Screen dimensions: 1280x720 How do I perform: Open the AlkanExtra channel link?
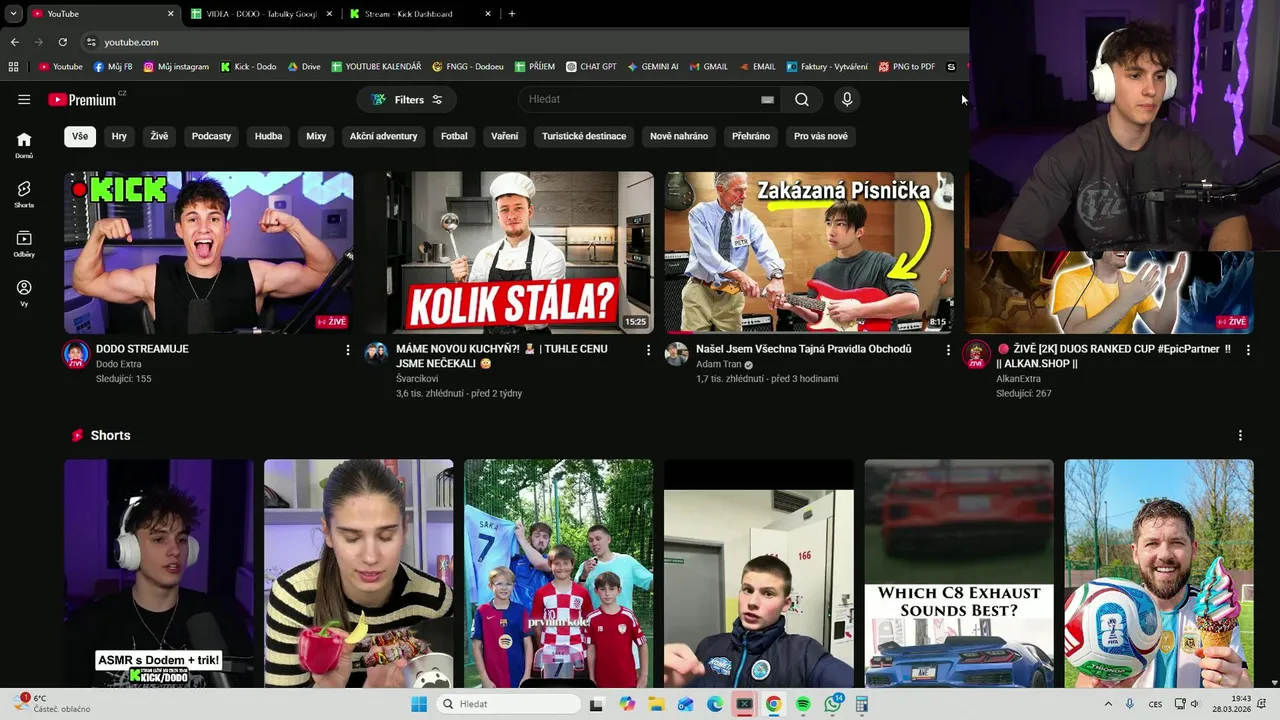(x=1018, y=379)
